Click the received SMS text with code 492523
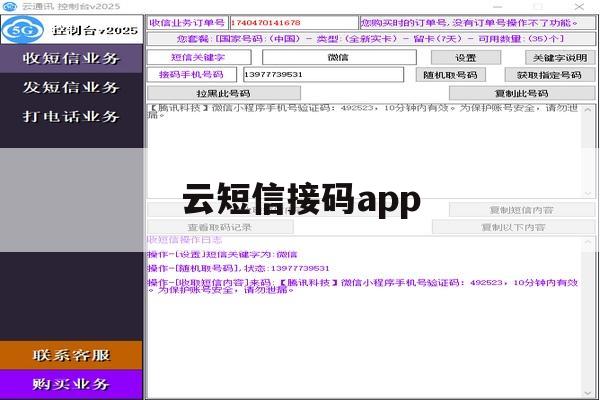The height and width of the screenshot is (400, 600). click(363, 111)
